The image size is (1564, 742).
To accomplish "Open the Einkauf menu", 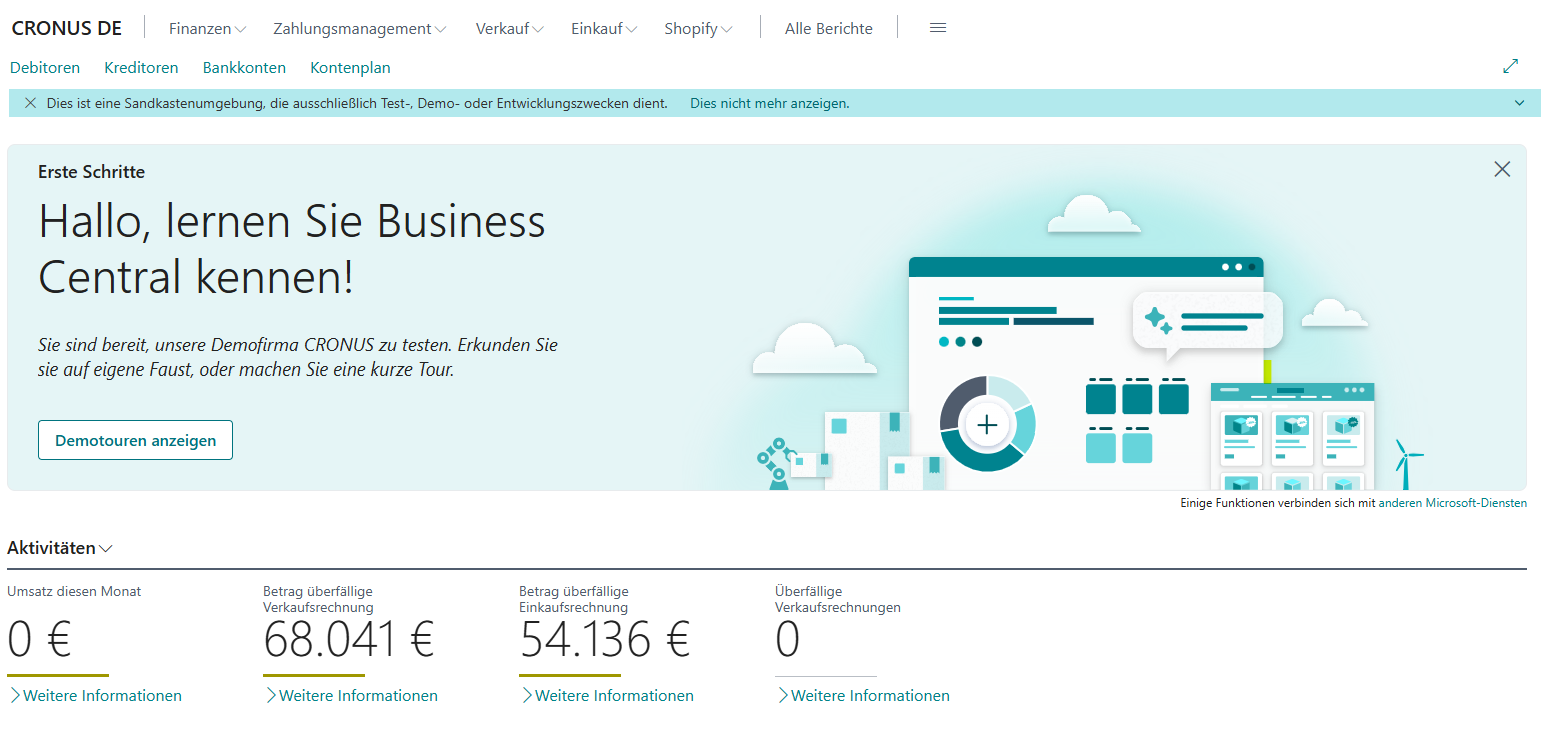I will 604,29.
